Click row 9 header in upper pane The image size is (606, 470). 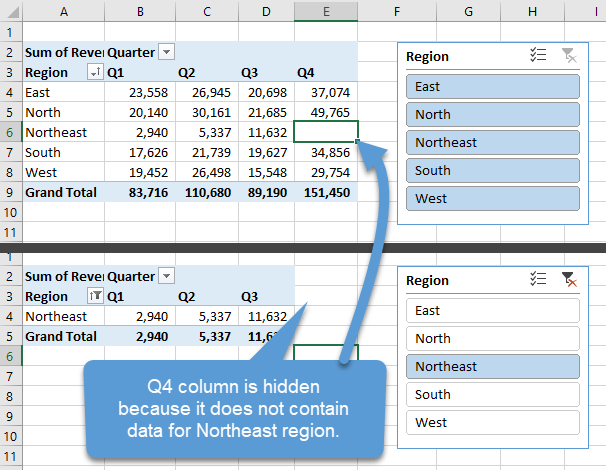(9, 192)
